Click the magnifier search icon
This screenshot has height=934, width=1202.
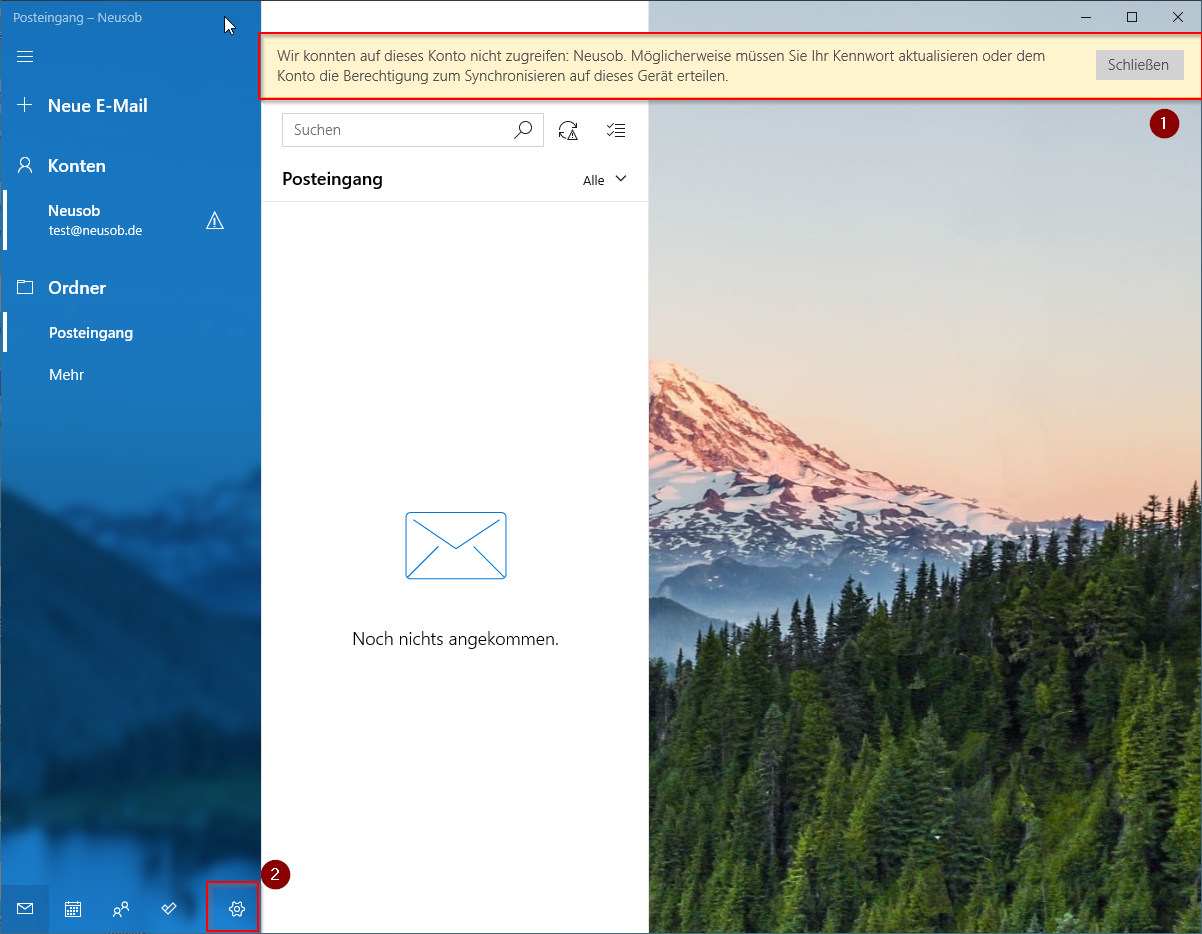pos(523,130)
